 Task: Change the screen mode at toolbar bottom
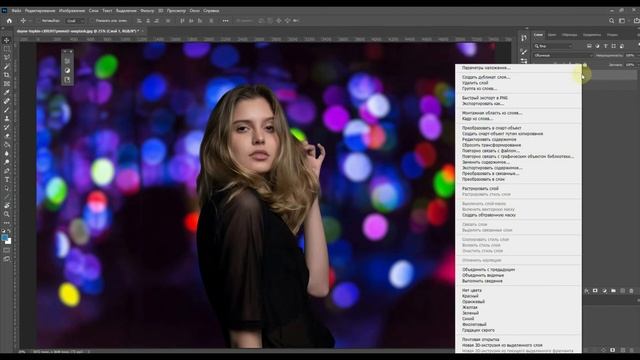pos(7,259)
